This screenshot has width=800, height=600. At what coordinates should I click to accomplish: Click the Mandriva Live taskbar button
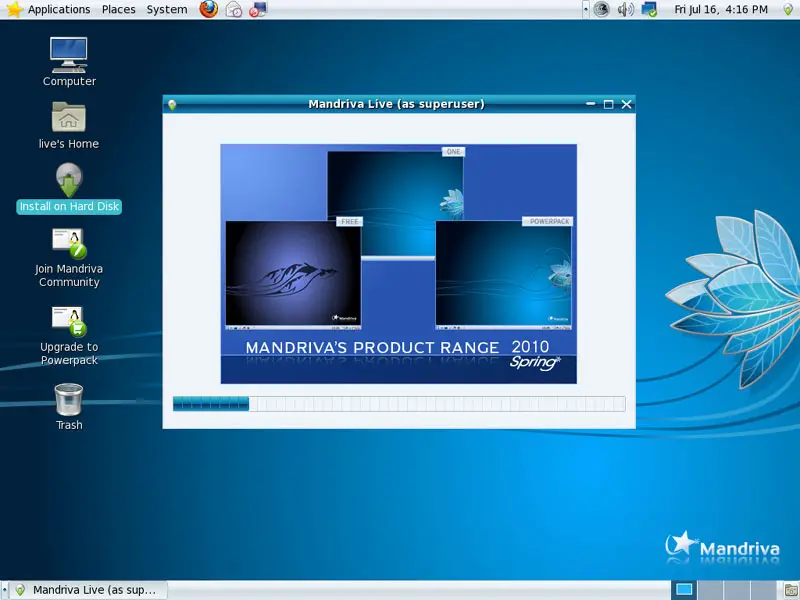[89, 590]
